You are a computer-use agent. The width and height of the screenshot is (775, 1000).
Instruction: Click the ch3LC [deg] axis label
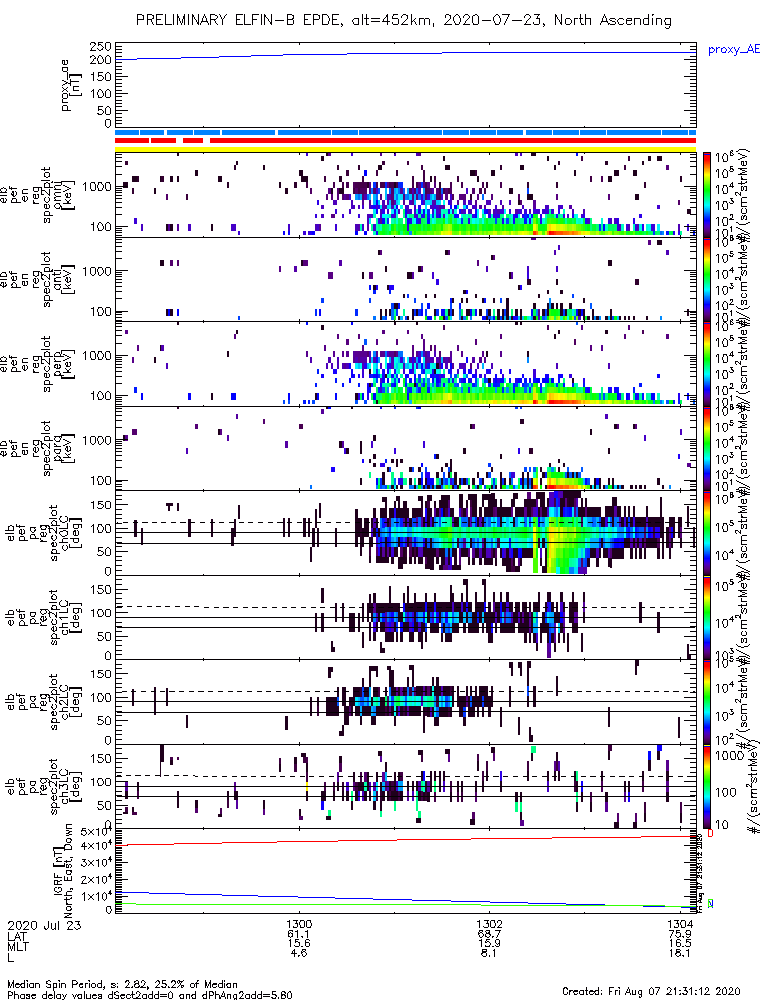[x=71, y=786]
